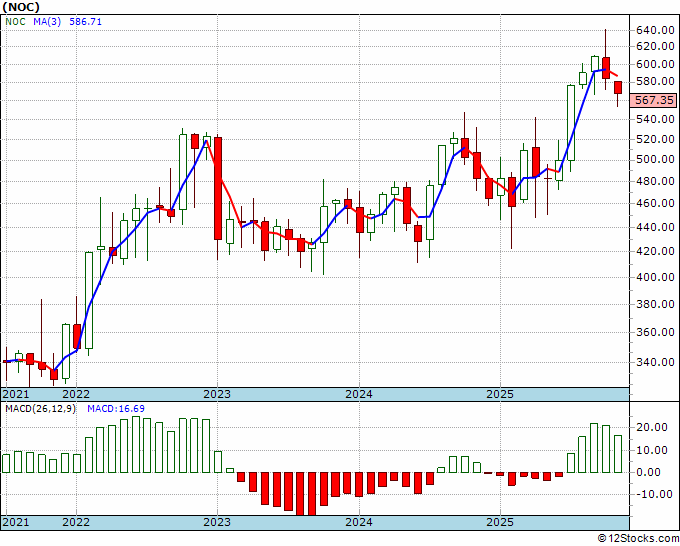Click the 620.00 price axis label
This screenshot has width=680, height=546.
pos(655,46)
